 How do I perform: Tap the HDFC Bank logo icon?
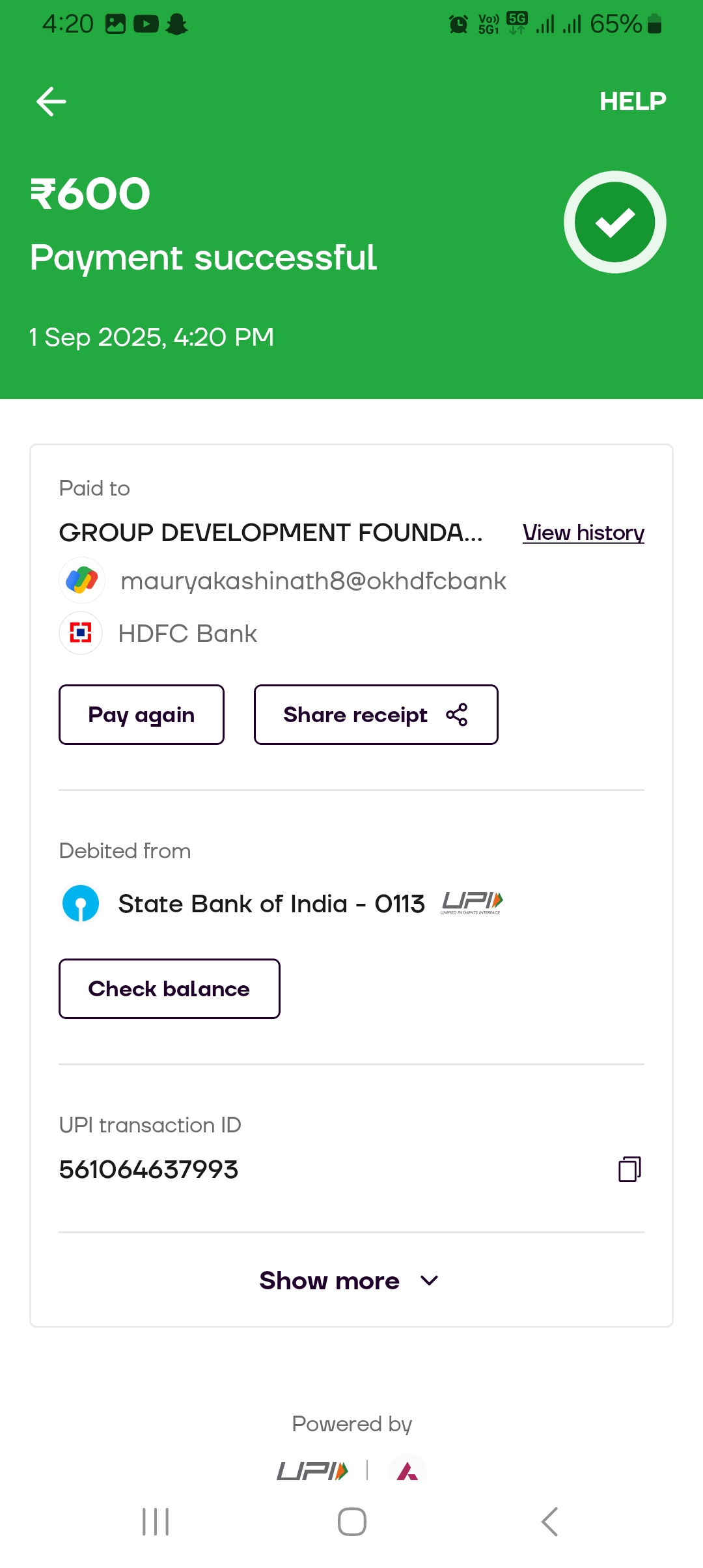click(81, 633)
